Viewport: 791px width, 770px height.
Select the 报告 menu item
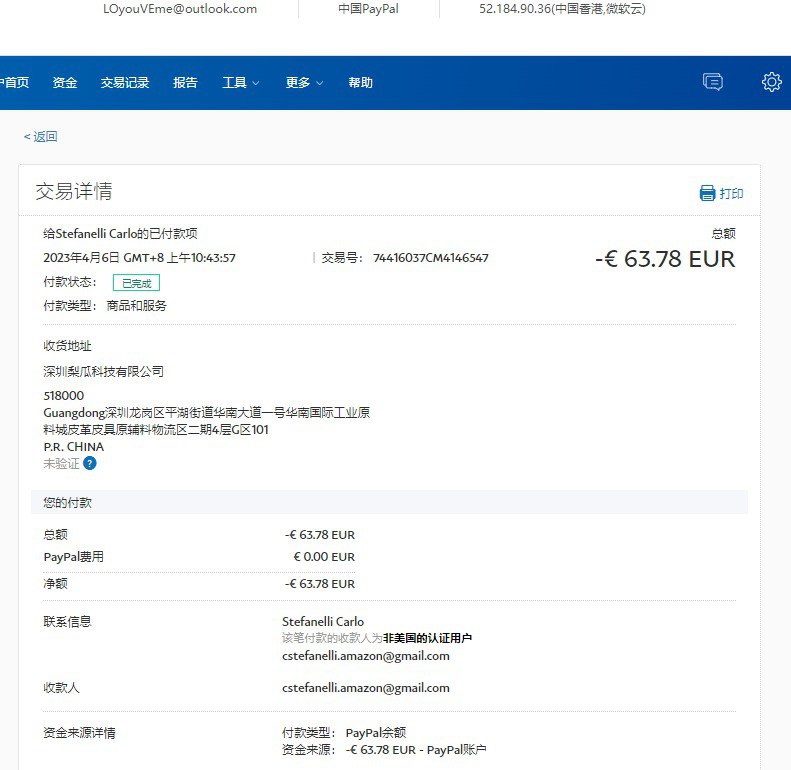(x=185, y=83)
